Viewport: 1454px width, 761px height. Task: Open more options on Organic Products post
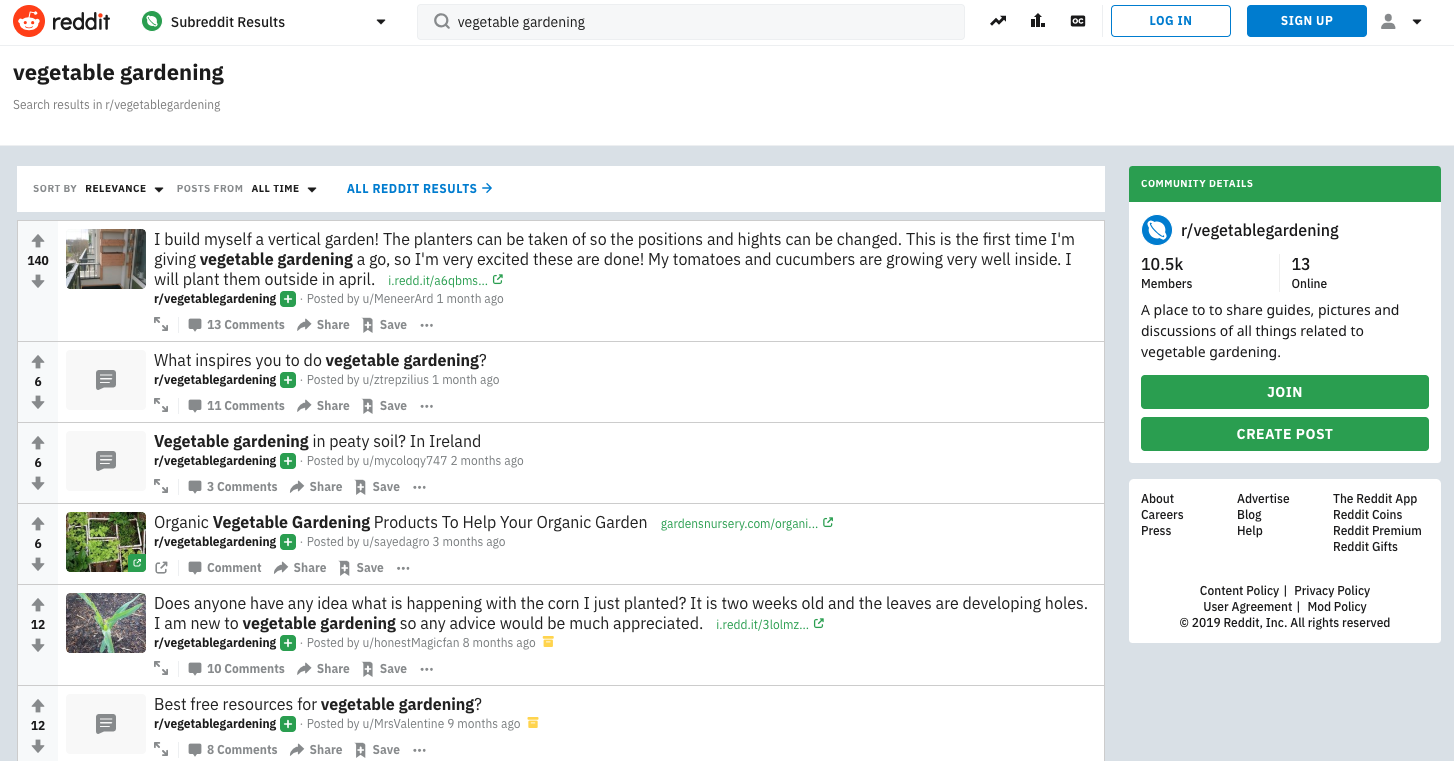pos(403,568)
